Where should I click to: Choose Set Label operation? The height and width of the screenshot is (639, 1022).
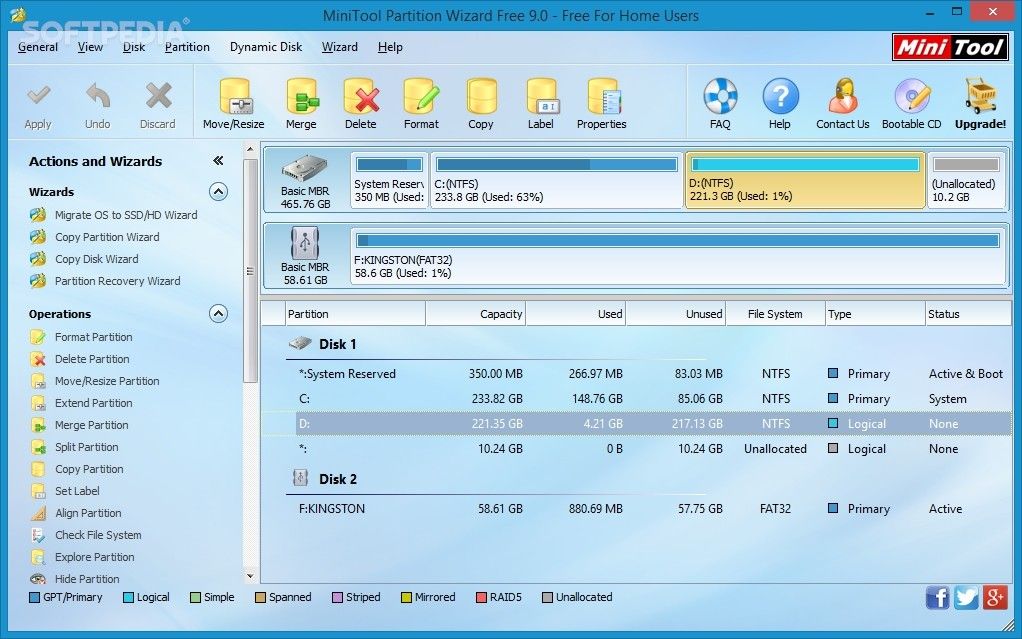77,491
